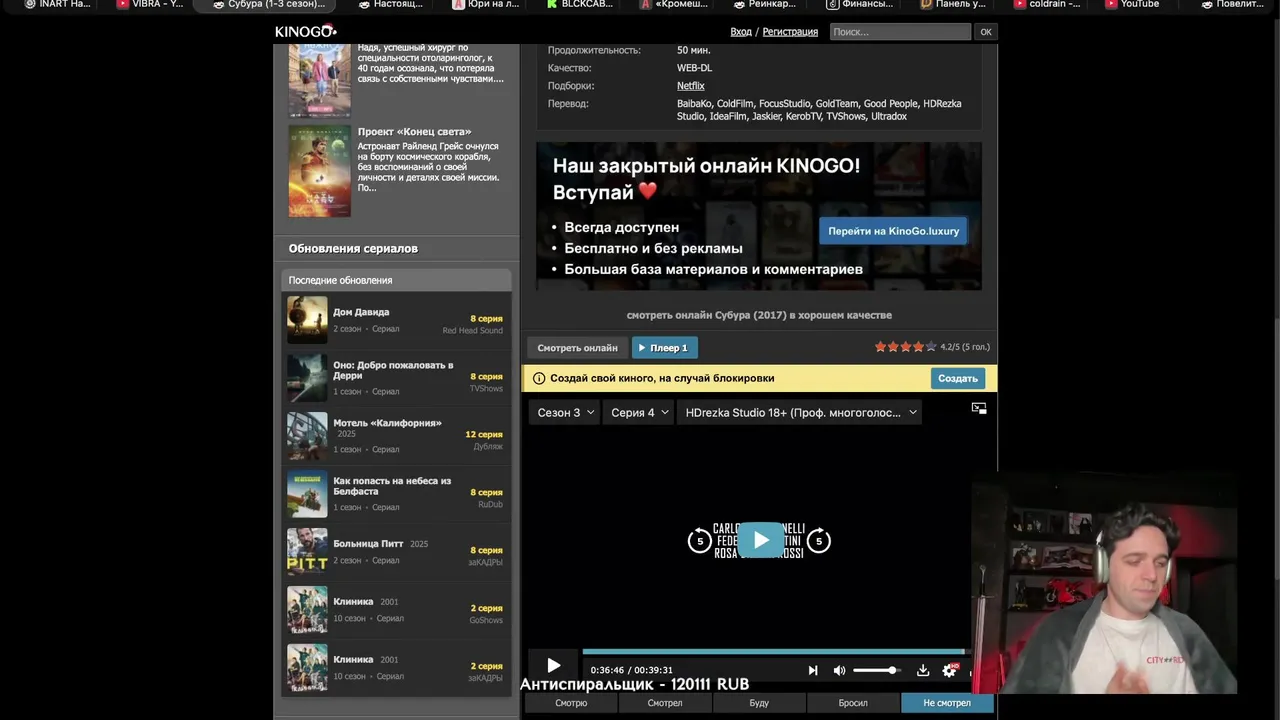Screen dimensions: 1280x720
Task: Mute the player's speaker icon
Action: (x=839, y=670)
